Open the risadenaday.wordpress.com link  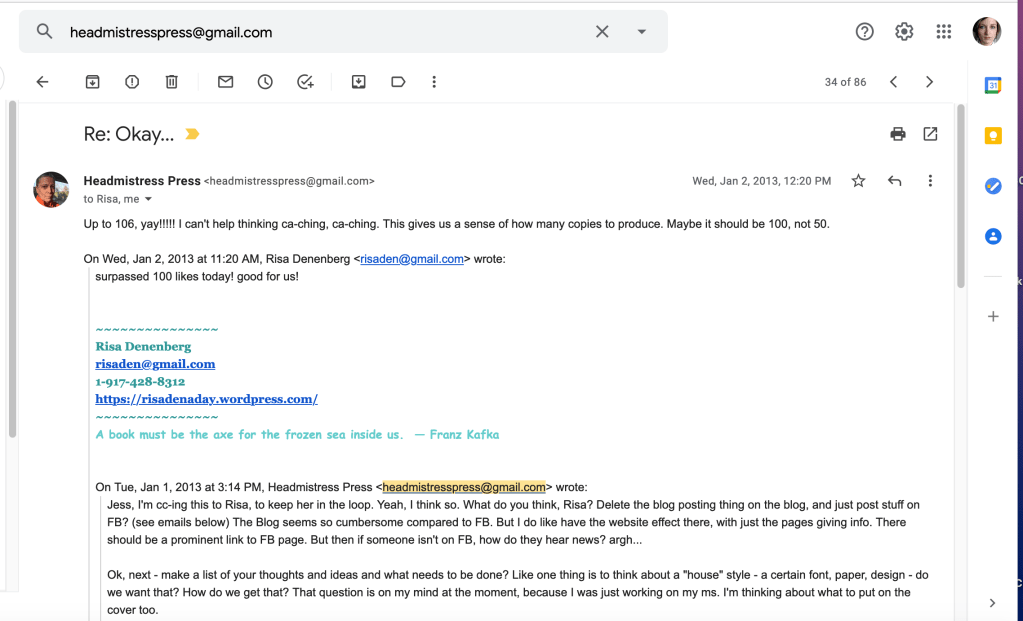coord(206,399)
